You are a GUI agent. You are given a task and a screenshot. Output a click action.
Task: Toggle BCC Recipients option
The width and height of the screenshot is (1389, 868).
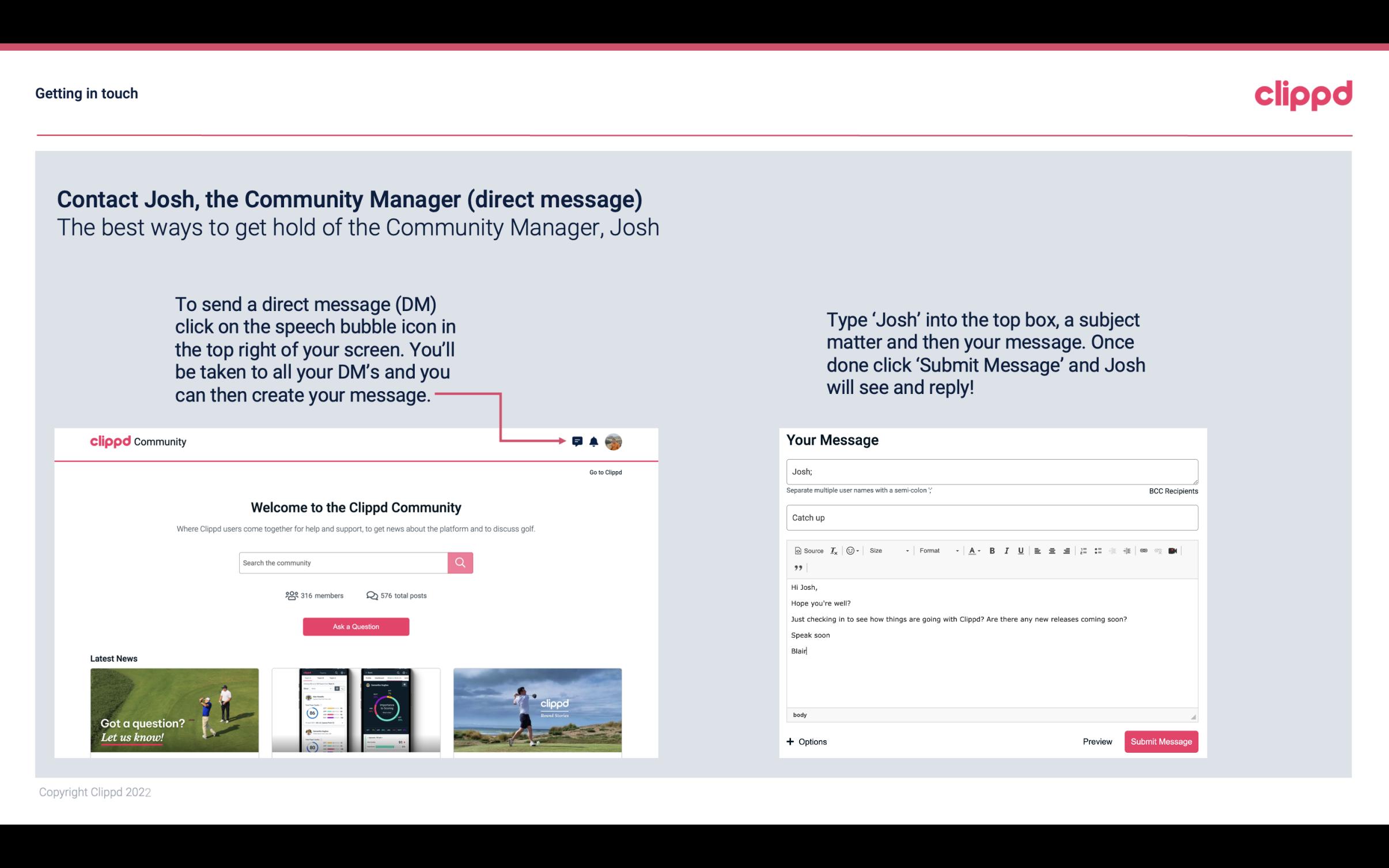(1173, 491)
